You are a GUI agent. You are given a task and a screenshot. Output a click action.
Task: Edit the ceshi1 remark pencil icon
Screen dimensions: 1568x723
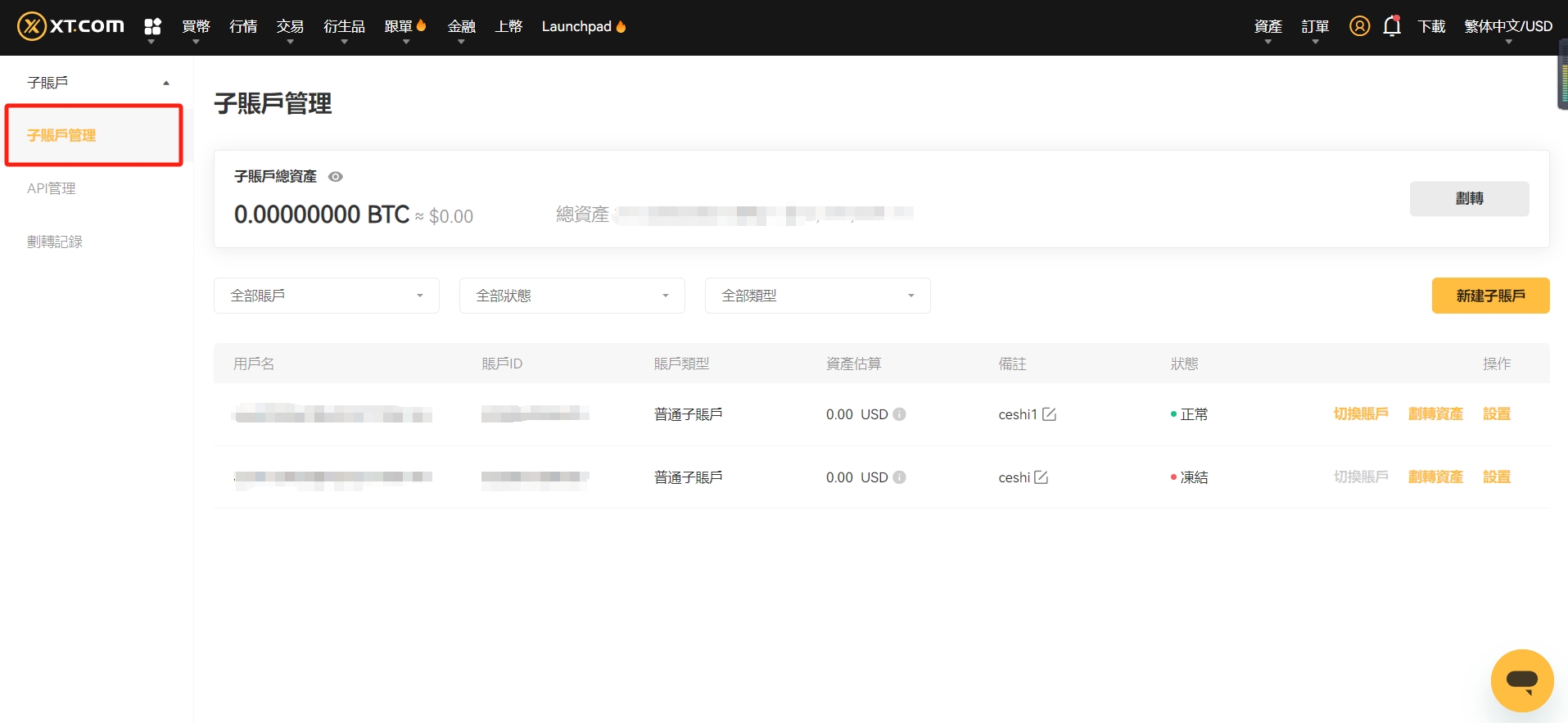click(1049, 414)
